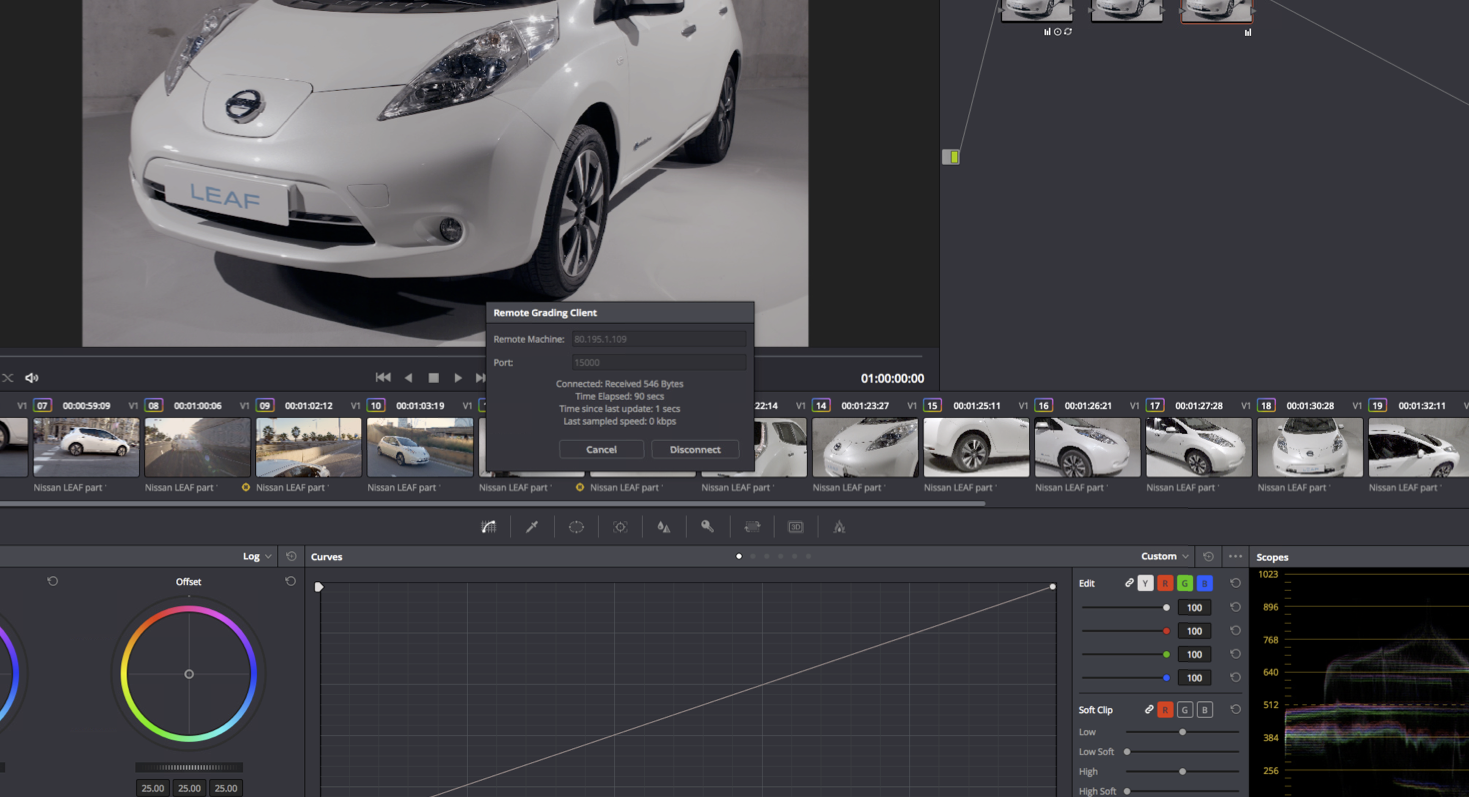The height and width of the screenshot is (797, 1469).
Task: Select the Soft Clip G channel
Action: click(x=1185, y=710)
